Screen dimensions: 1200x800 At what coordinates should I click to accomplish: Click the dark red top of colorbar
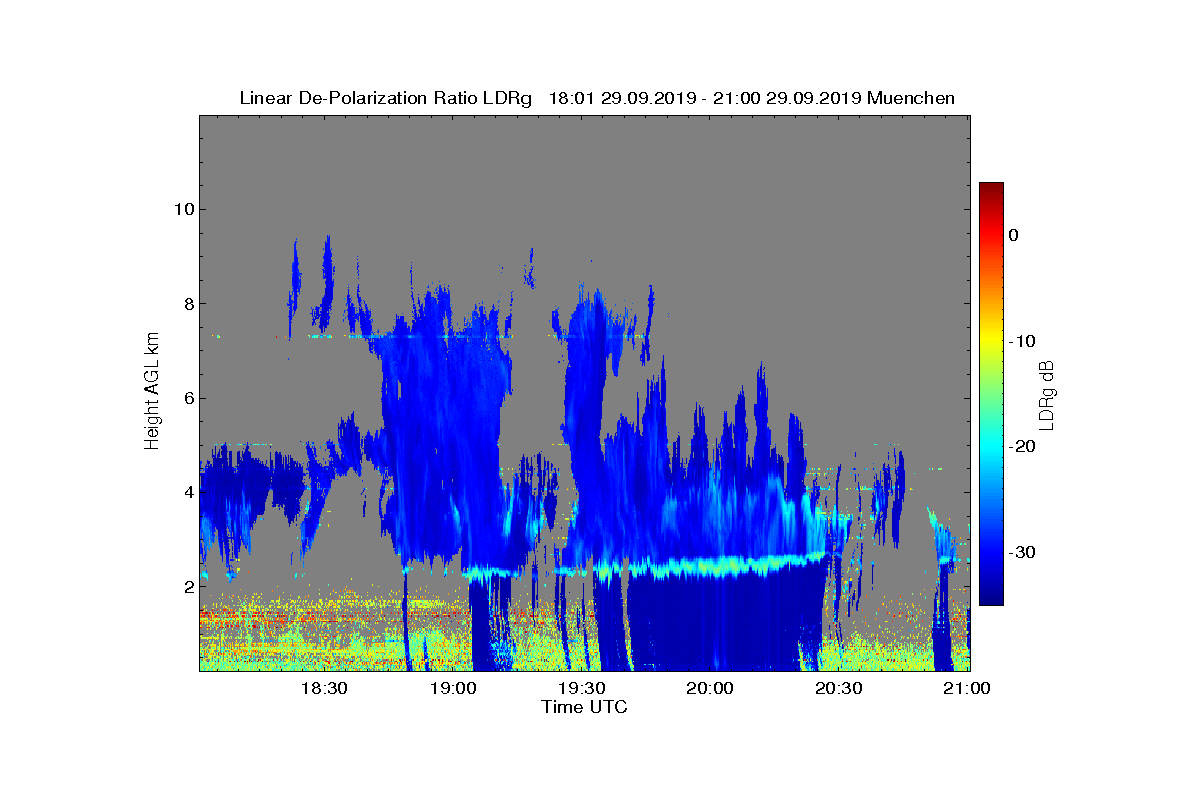(991, 190)
